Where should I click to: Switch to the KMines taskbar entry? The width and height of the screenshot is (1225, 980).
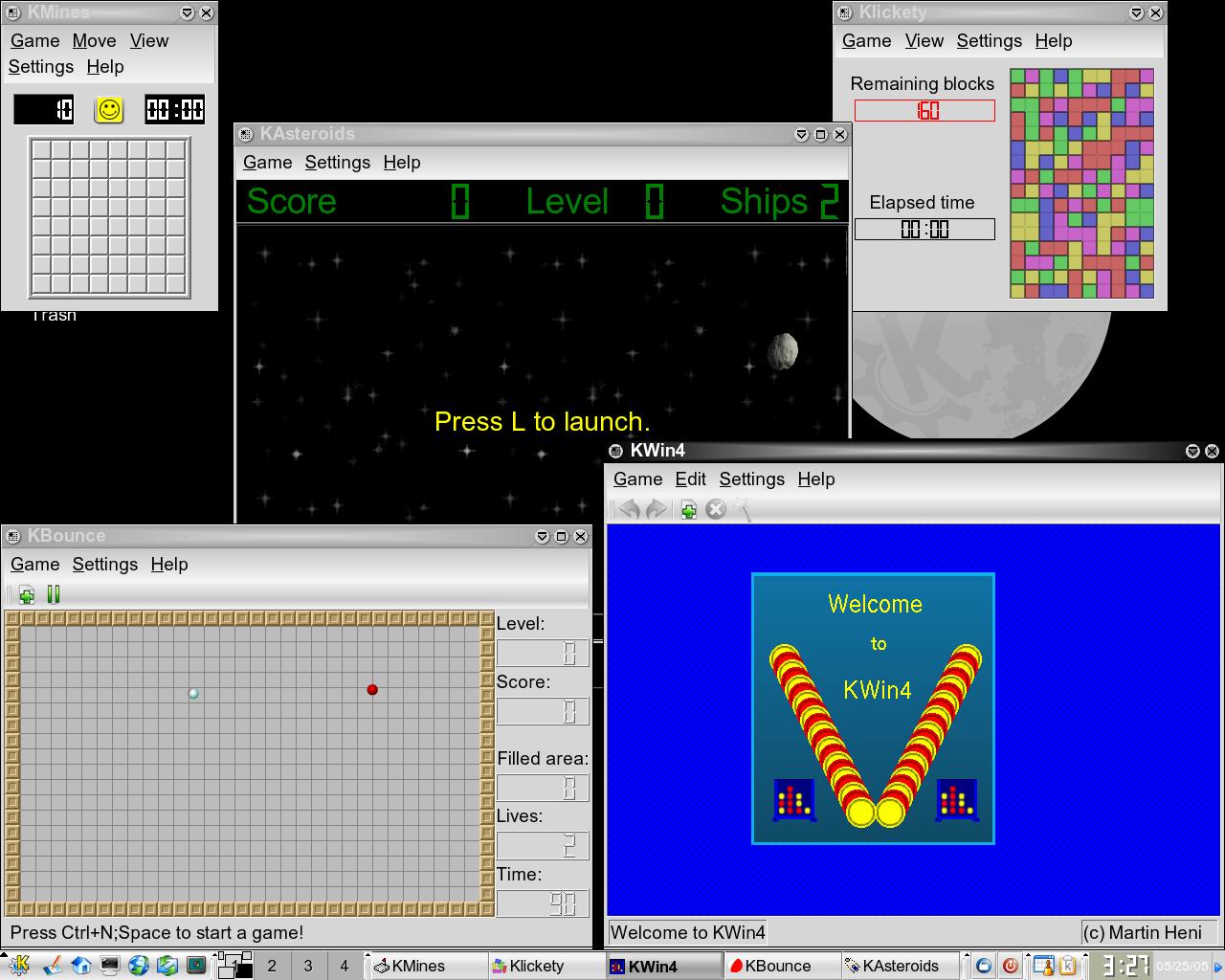click(x=428, y=966)
